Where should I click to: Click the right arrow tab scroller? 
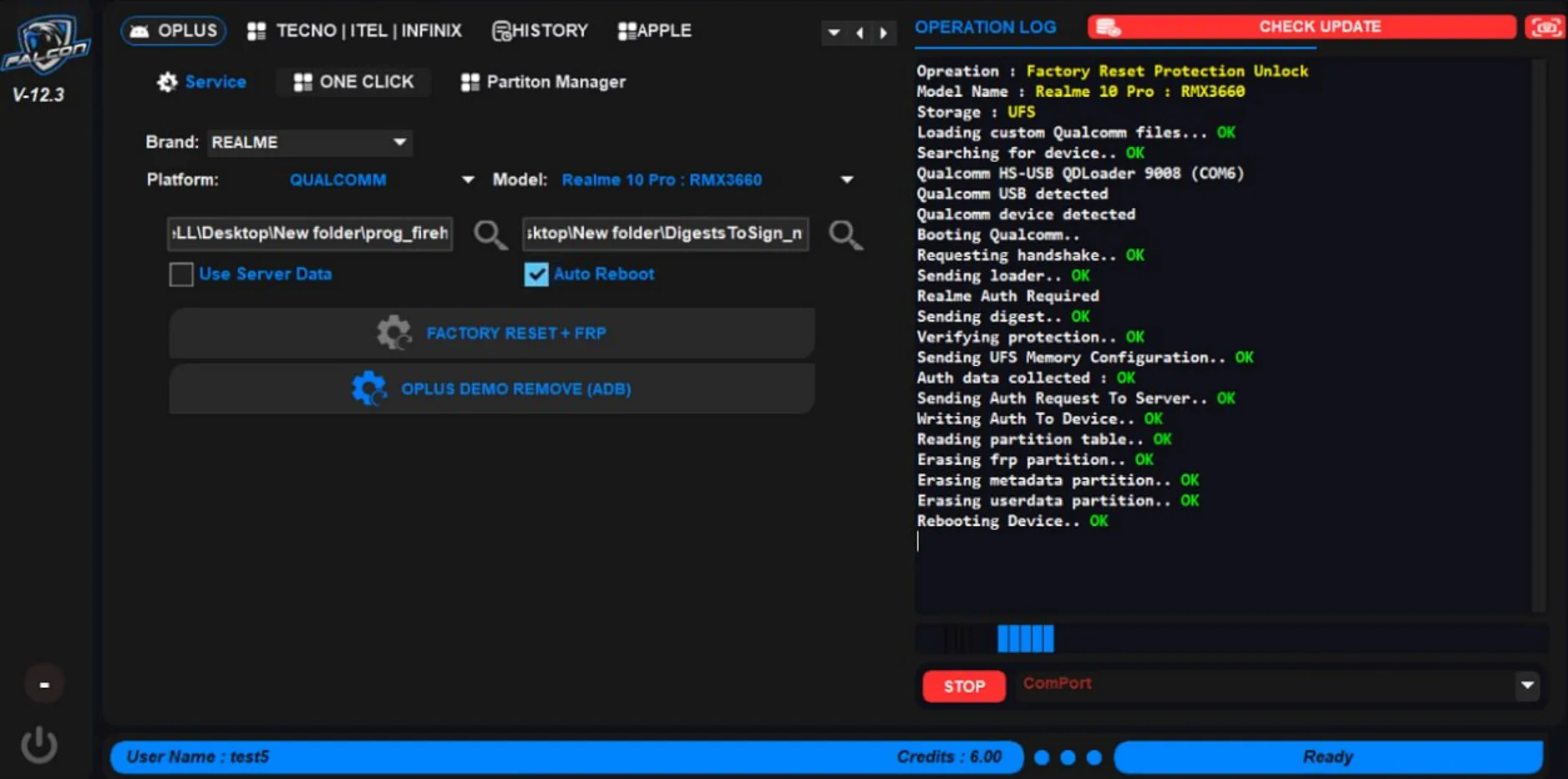coord(883,33)
